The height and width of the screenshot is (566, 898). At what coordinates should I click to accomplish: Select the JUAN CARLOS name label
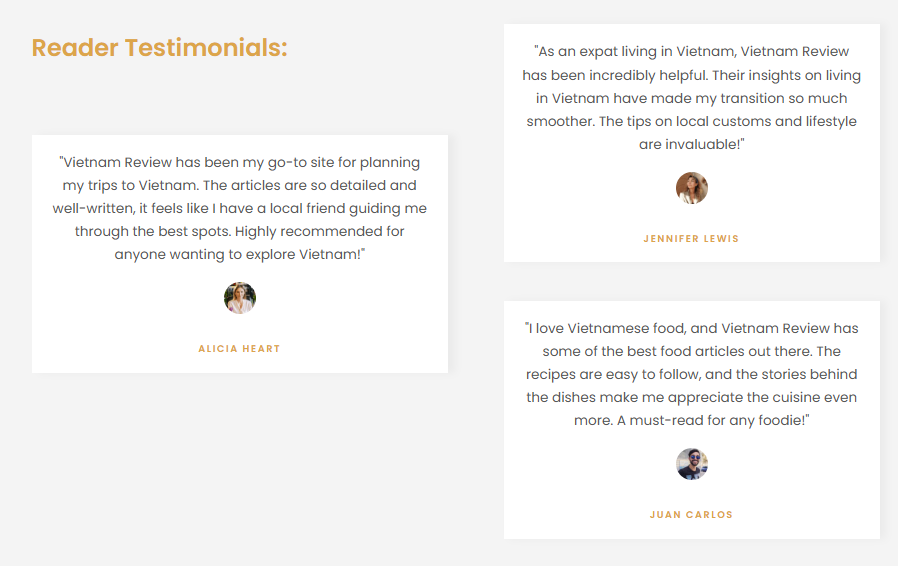point(692,515)
